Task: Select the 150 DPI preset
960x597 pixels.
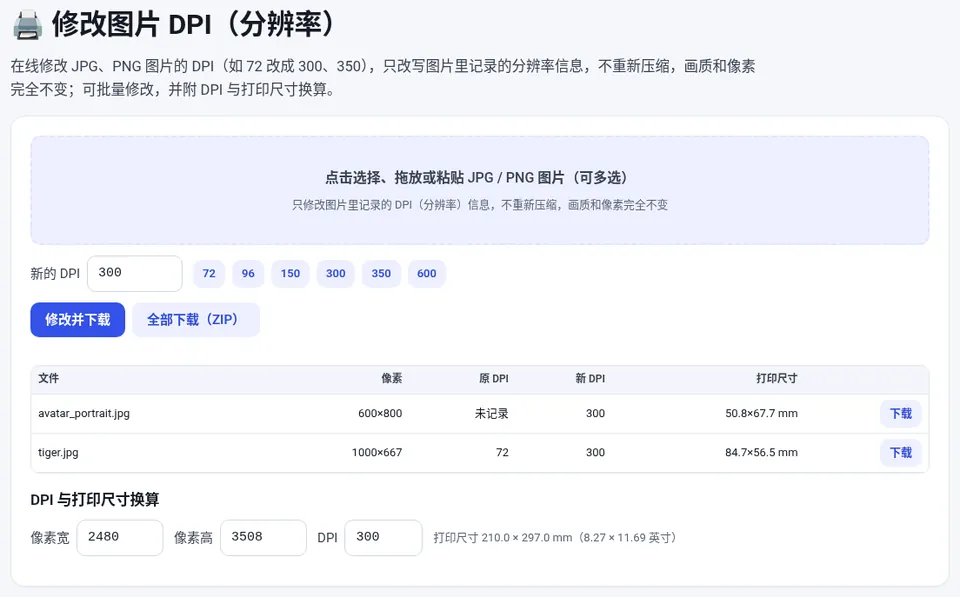Action: [x=290, y=274]
